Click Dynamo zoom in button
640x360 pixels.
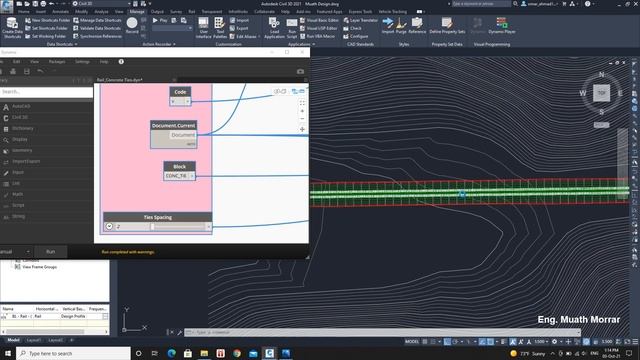[302, 111]
